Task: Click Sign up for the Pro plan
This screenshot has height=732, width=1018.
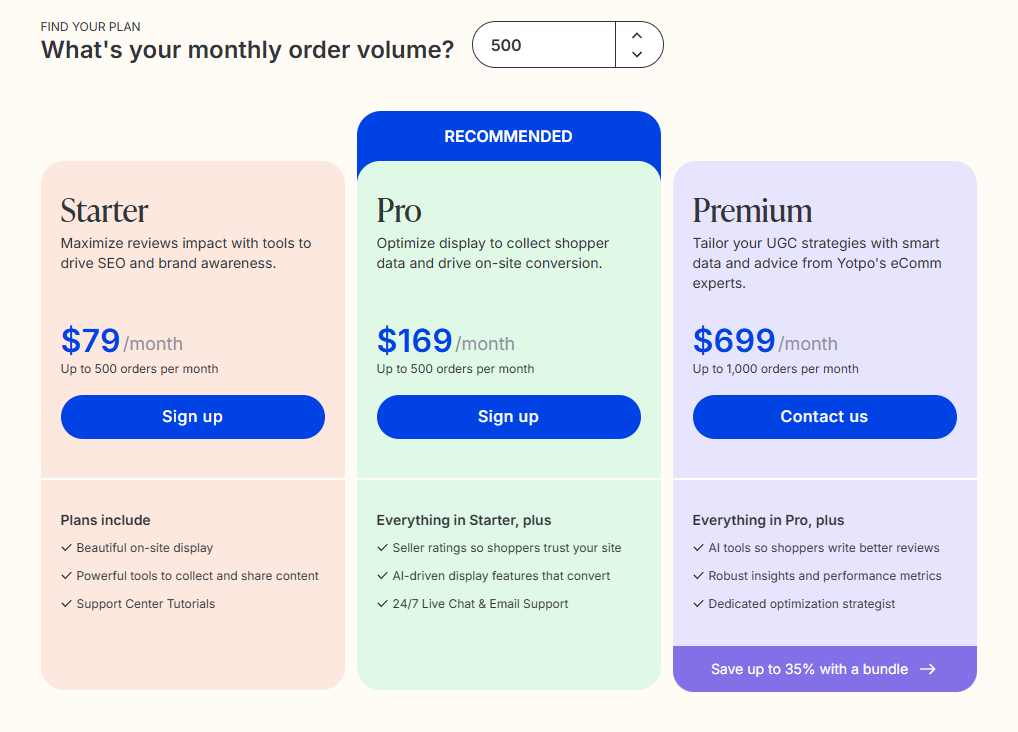Action: (x=508, y=417)
